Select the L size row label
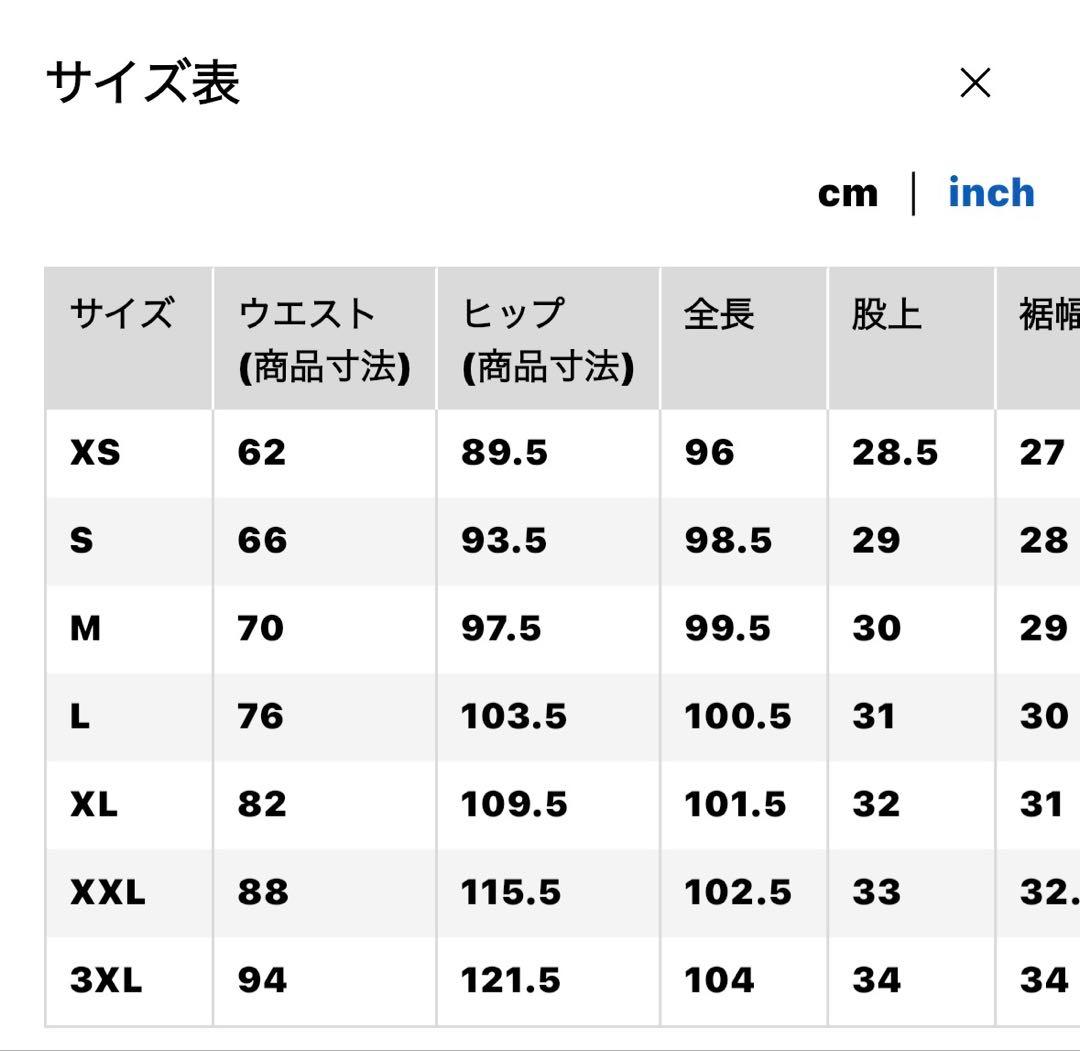 click(x=80, y=716)
